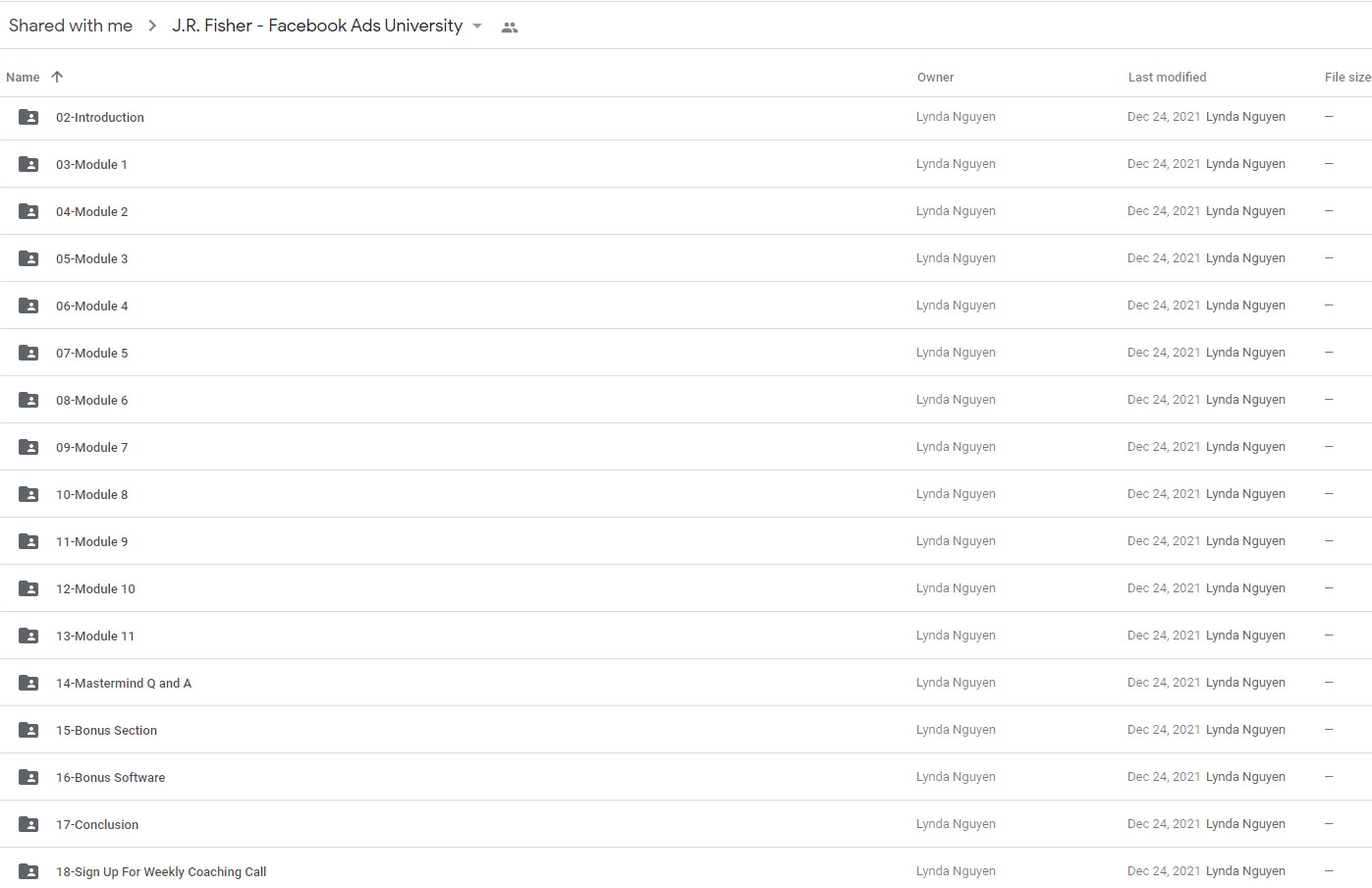
Task: Select folder icon of 18-Sign Up For Weekly Coaching Call
Action: [x=28, y=871]
